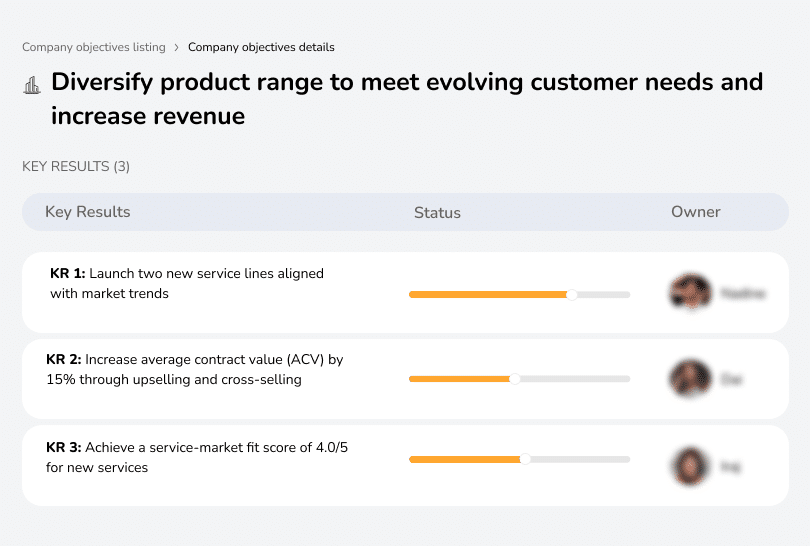Open the Company objectives listing breadcrumb
Image resolution: width=810 pixels, height=546 pixels.
pos(94,47)
